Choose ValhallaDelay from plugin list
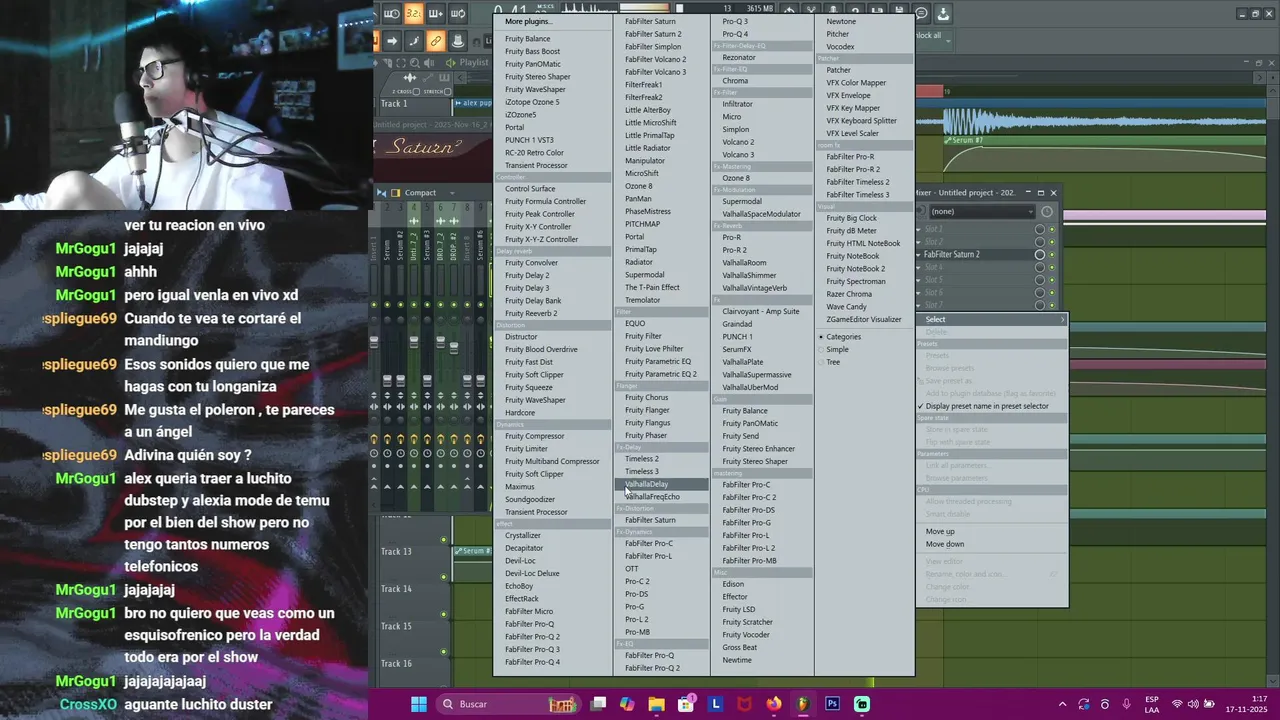This screenshot has width=1280, height=720. click(661, 484)
